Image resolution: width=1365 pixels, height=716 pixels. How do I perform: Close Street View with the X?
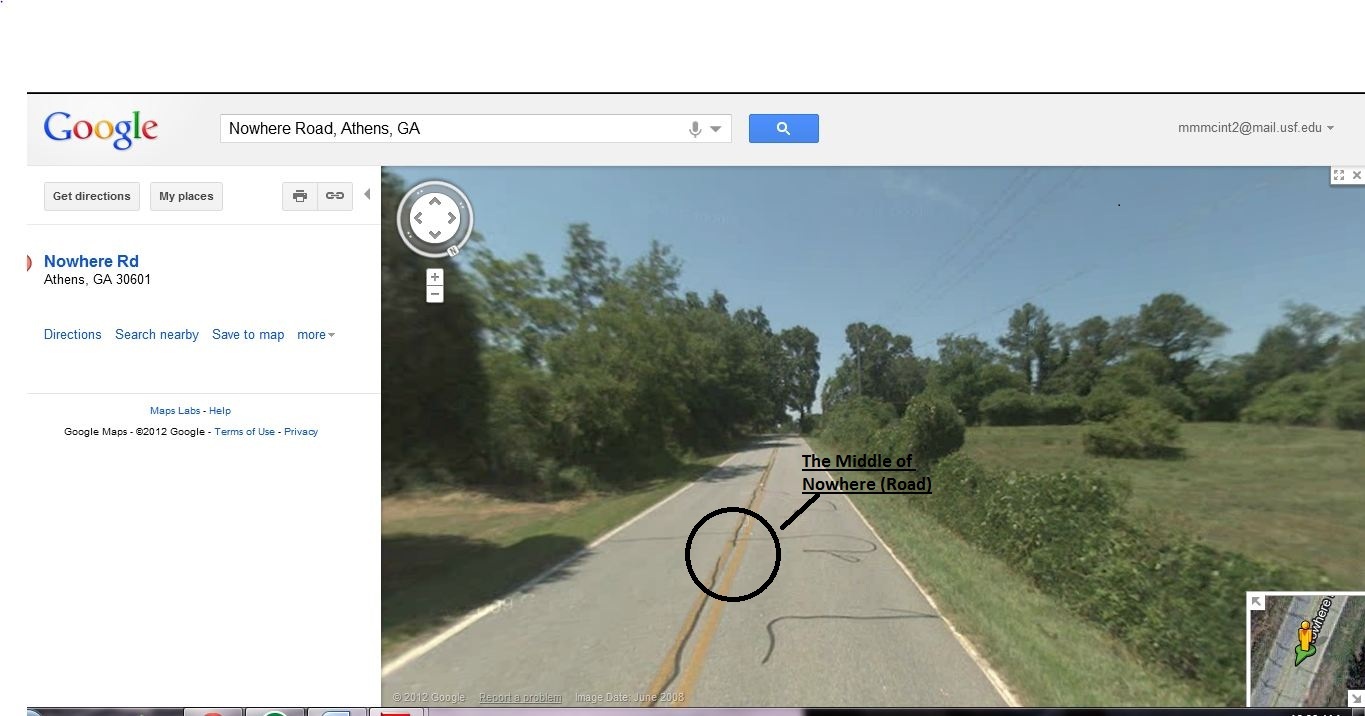(1357, 175)
